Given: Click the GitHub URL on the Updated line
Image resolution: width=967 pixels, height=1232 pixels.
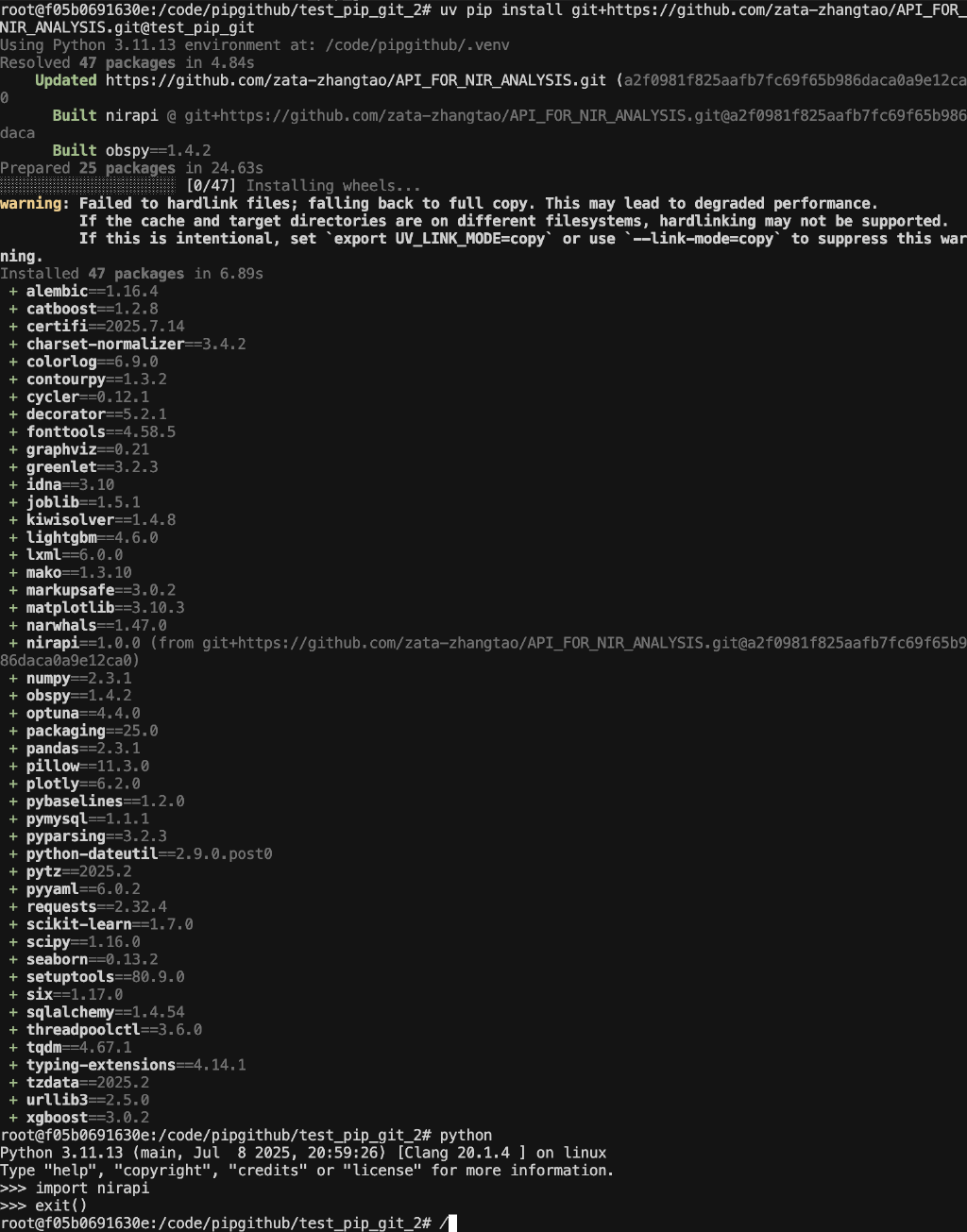Looking at the screenshot, I should point(355,80).
